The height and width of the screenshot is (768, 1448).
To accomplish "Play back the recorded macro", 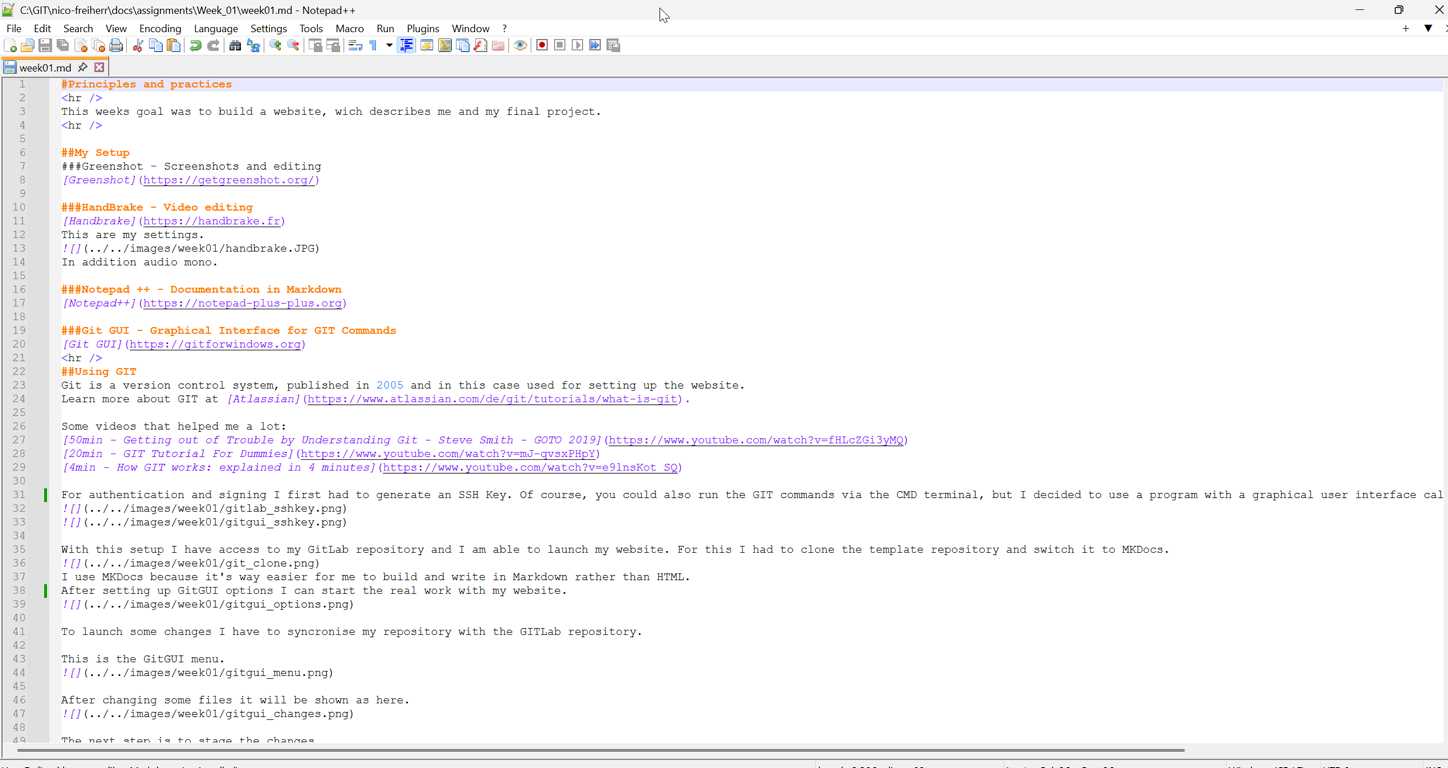I will (578, 45).
